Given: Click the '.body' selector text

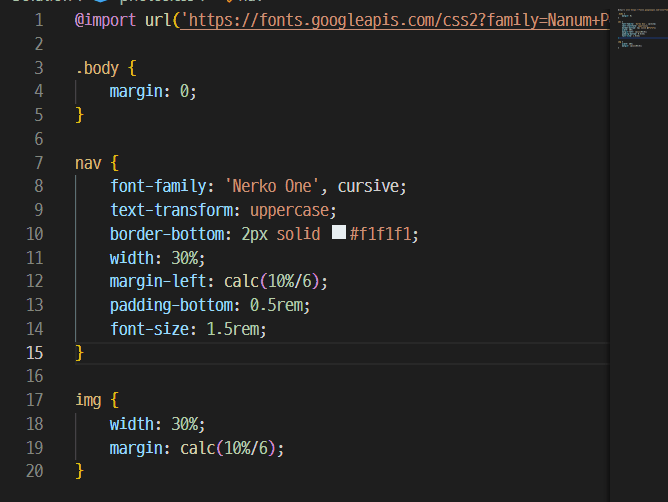Looking at the screenshot, I should [x=97, y=68].
